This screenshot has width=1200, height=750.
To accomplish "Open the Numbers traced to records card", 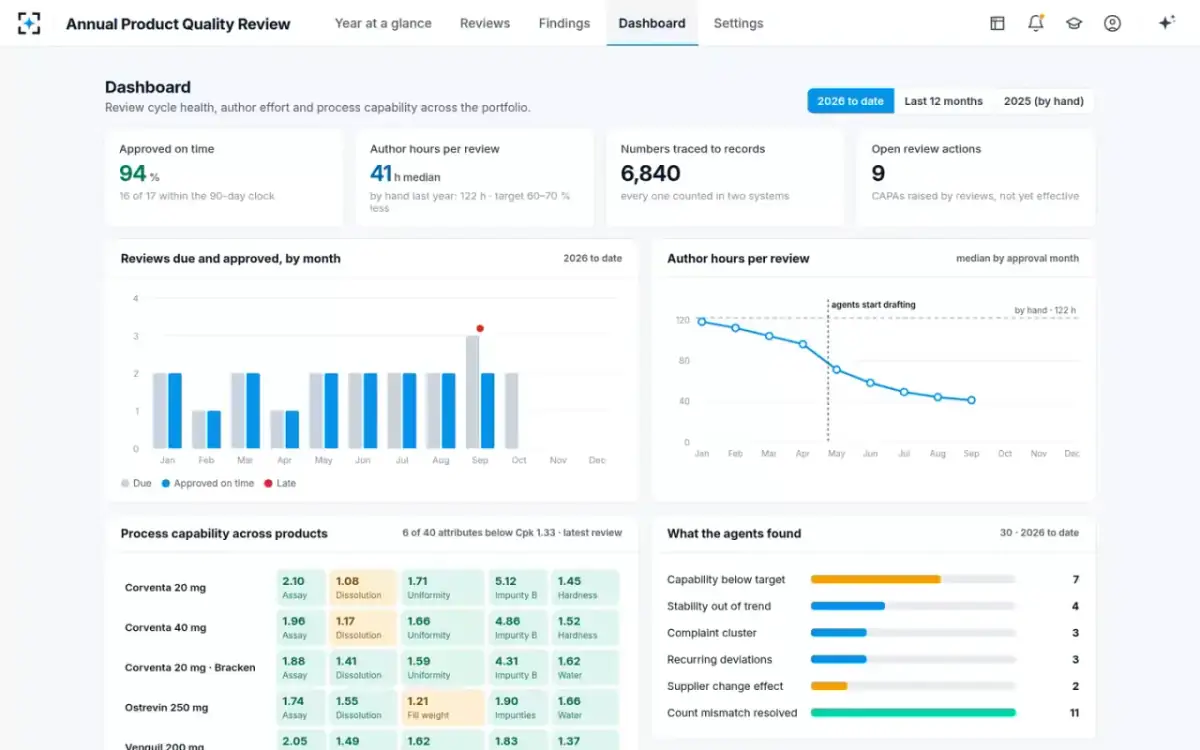I will pyautogui.click(x=725, y=178).
